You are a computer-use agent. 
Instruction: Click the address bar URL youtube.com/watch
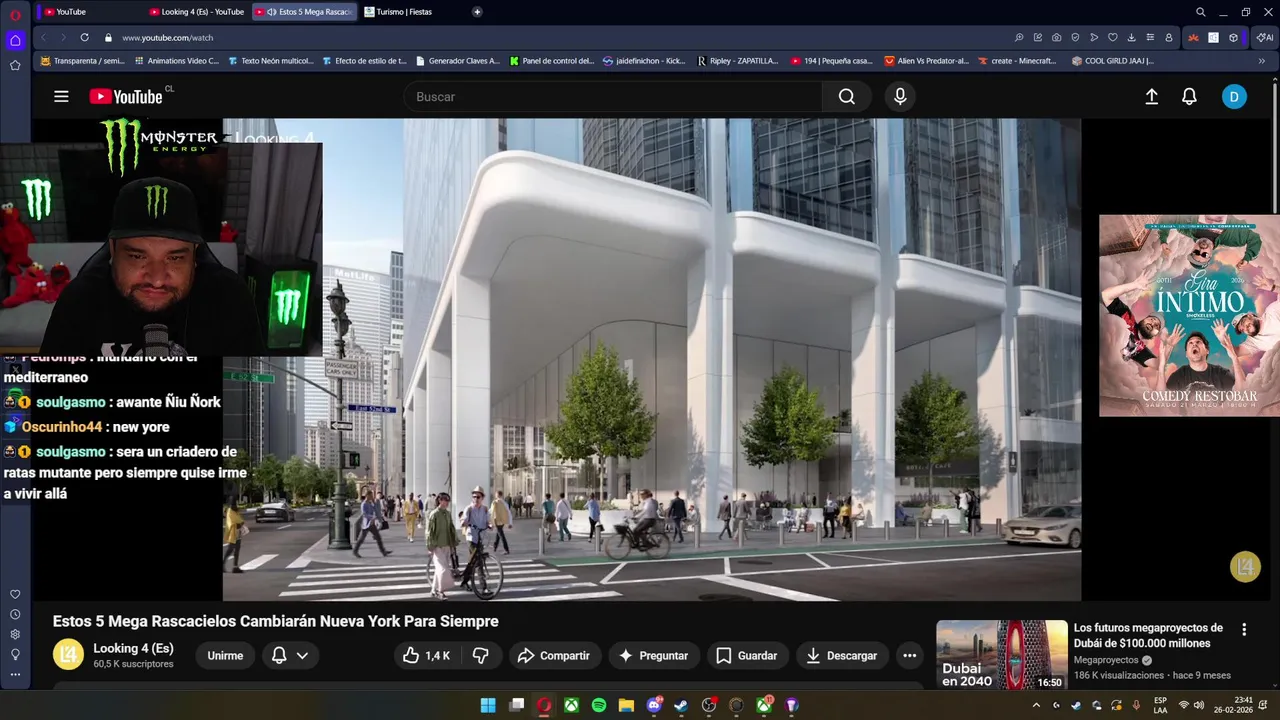(x=168, y=37)
